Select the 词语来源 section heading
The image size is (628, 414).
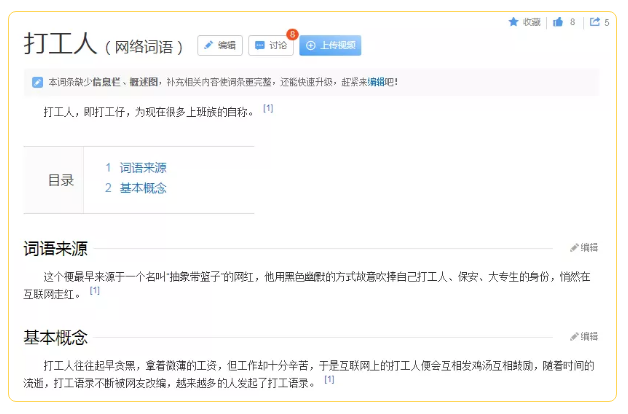pyautogui.click(x=56, y=248)
